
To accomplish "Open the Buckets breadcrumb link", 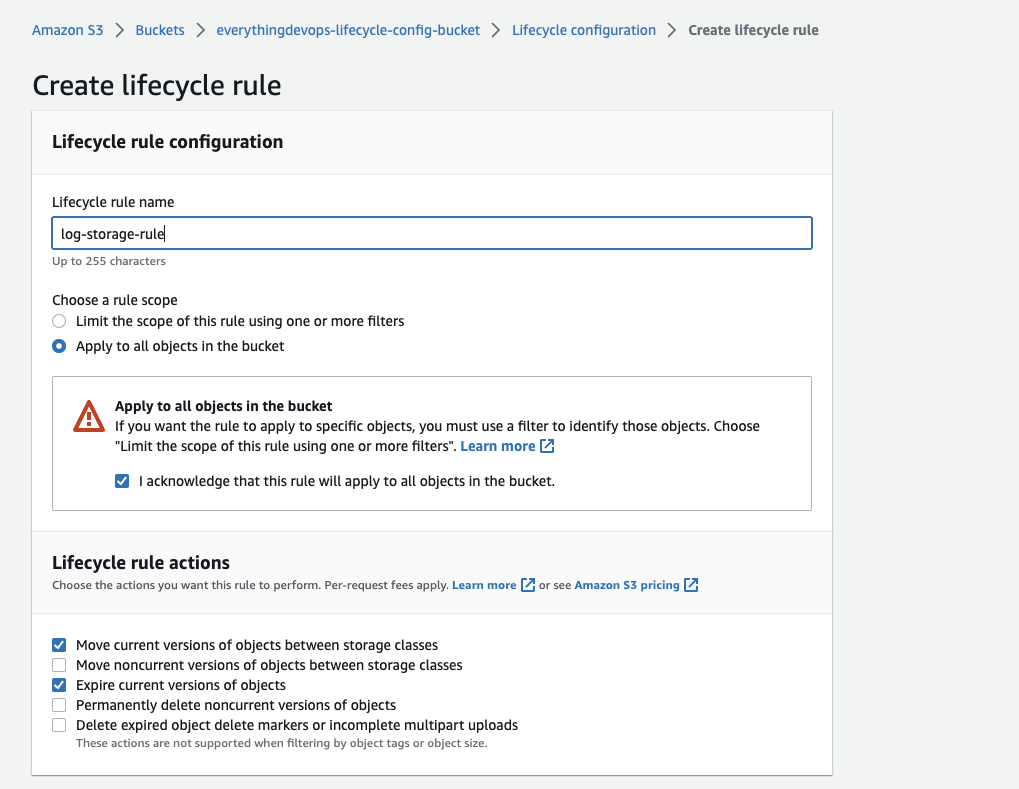I will click(160, 30).
